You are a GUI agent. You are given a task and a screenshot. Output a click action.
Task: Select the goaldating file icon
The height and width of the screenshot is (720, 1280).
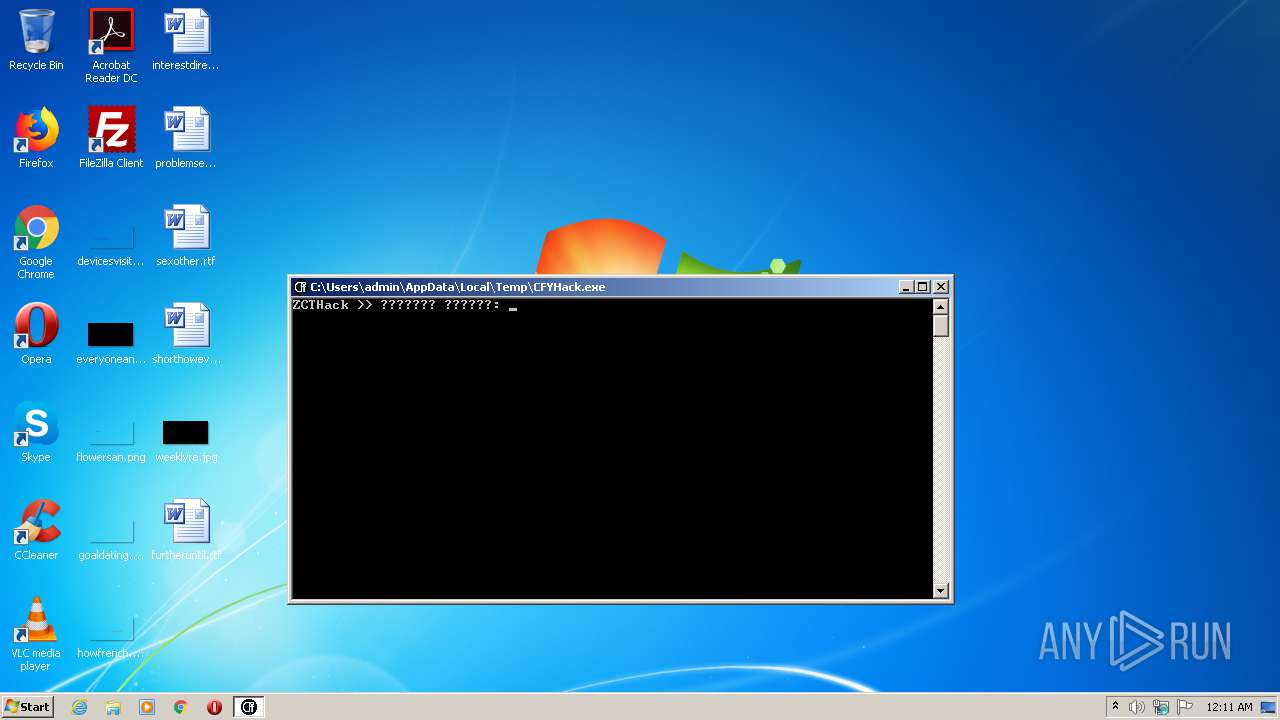point(111,538)
